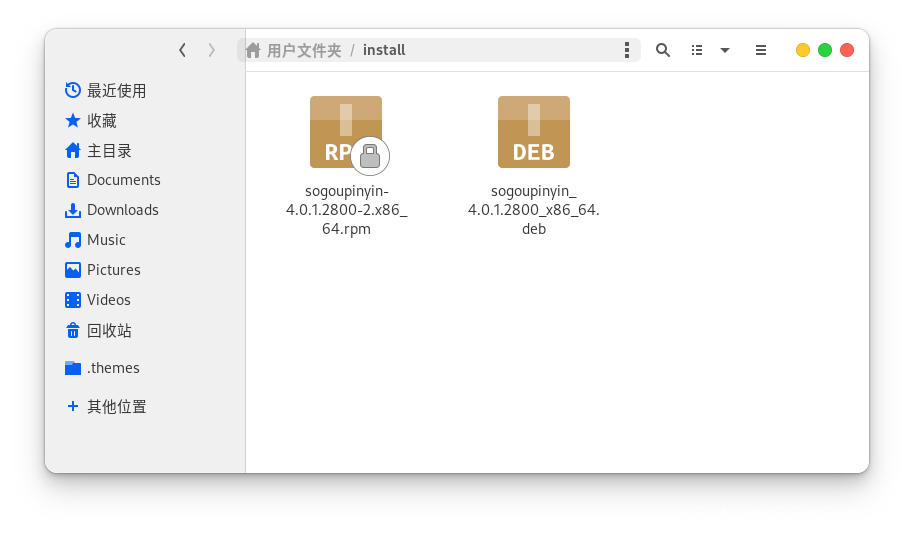
Task: Click the music note icon
Action: [73, 240]
